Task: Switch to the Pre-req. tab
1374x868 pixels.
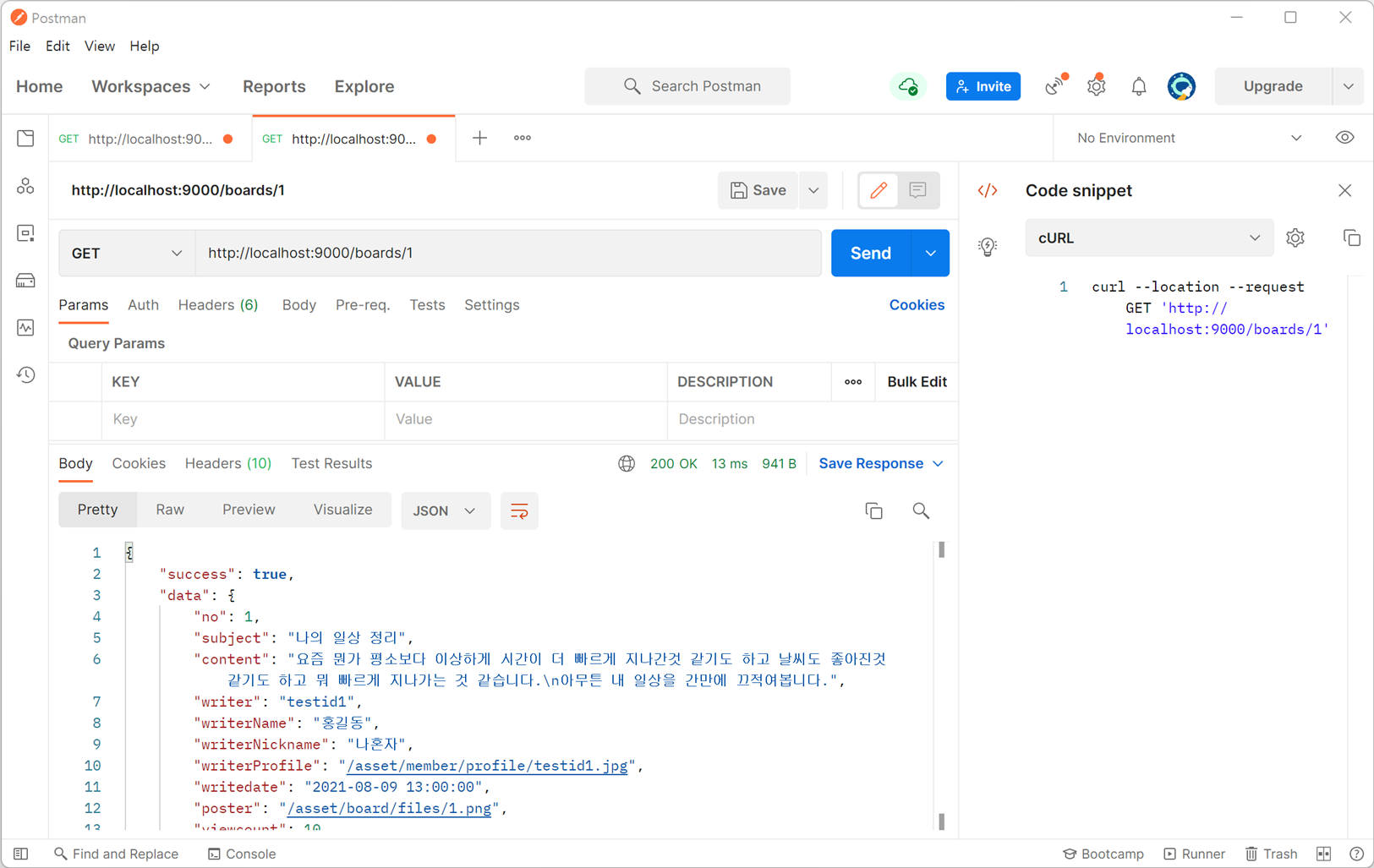Action: click(363, 305)
